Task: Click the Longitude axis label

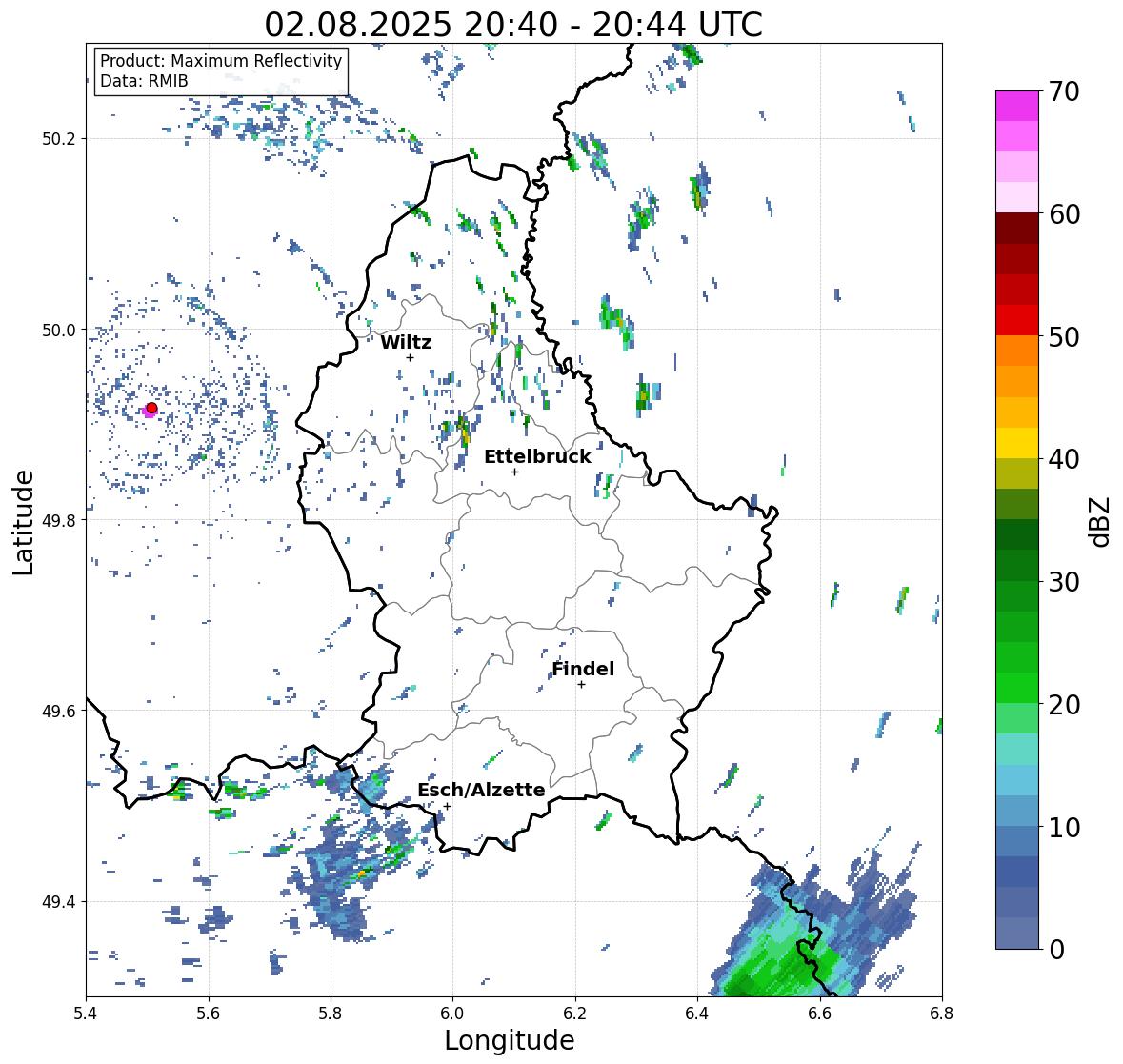Action: point(510,1040)
